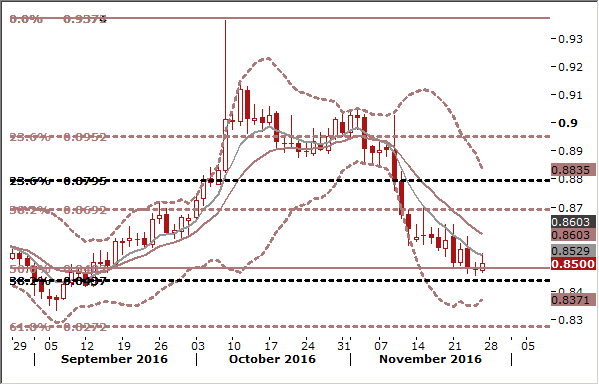
Task: Click the 0.91 price axis label
Action: click(570, 95)
